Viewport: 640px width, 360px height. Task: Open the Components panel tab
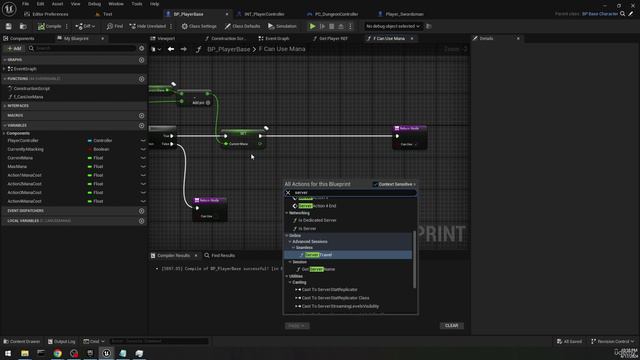click(22, 38)
